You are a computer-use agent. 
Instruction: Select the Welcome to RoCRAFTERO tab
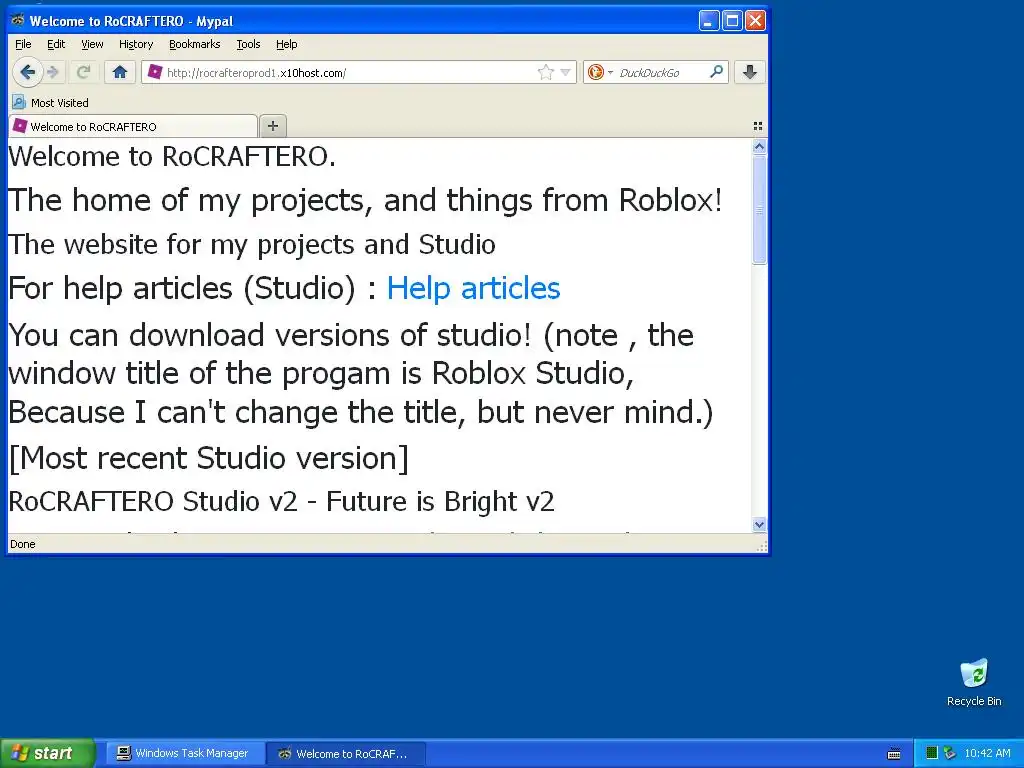click(133, 126)
